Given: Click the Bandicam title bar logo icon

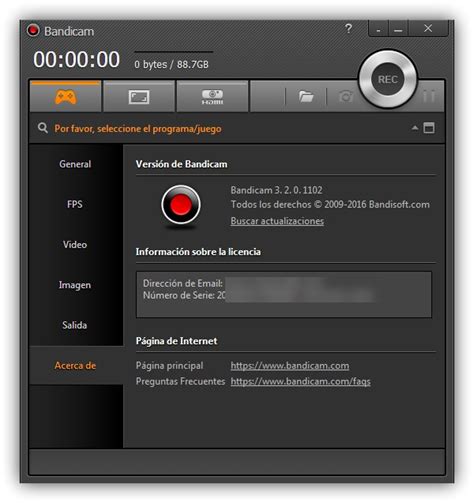Looking at the screenshot, I should pos(33,30).
